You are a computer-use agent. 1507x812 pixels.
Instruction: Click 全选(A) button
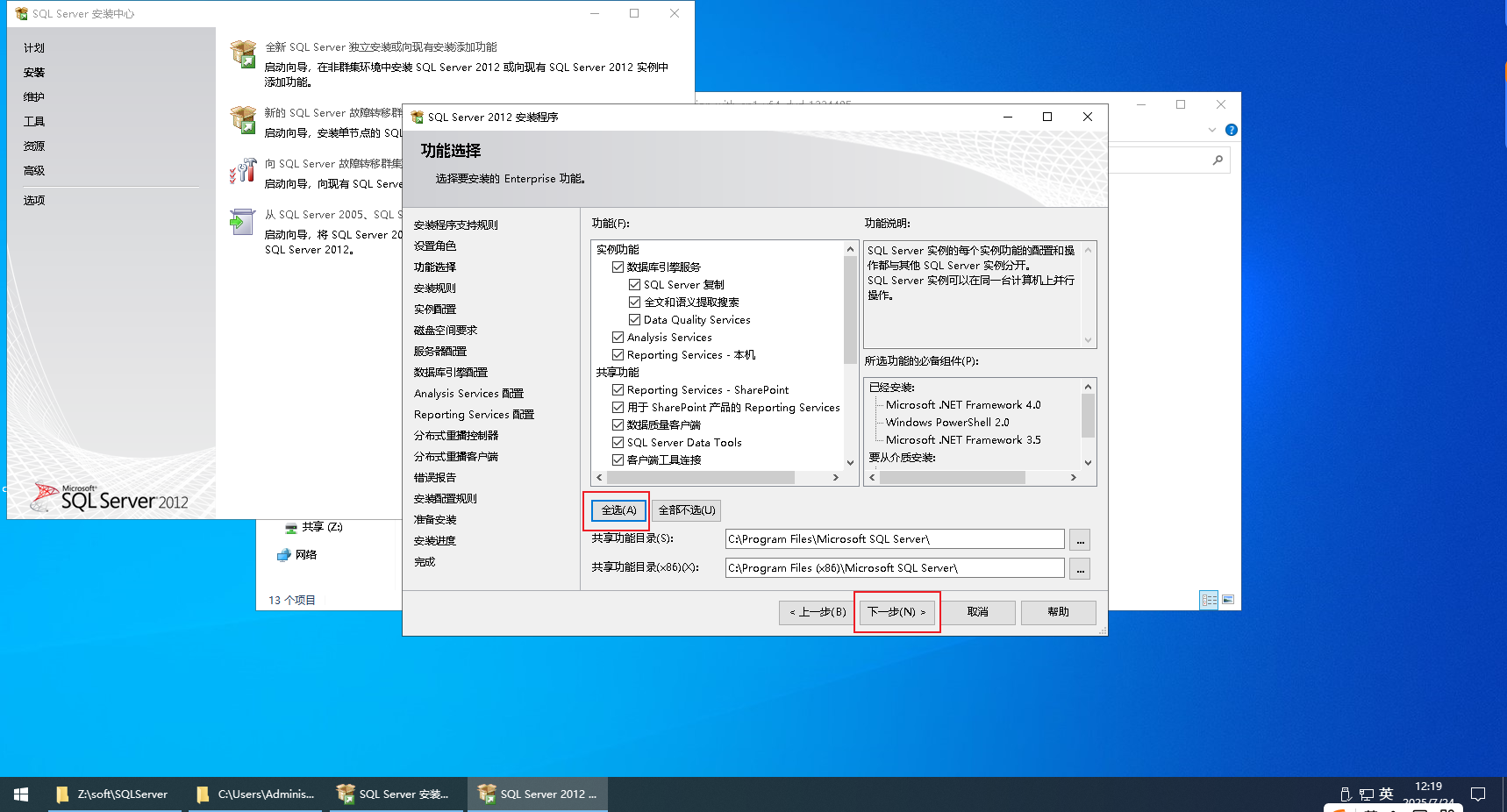(619, 510)
